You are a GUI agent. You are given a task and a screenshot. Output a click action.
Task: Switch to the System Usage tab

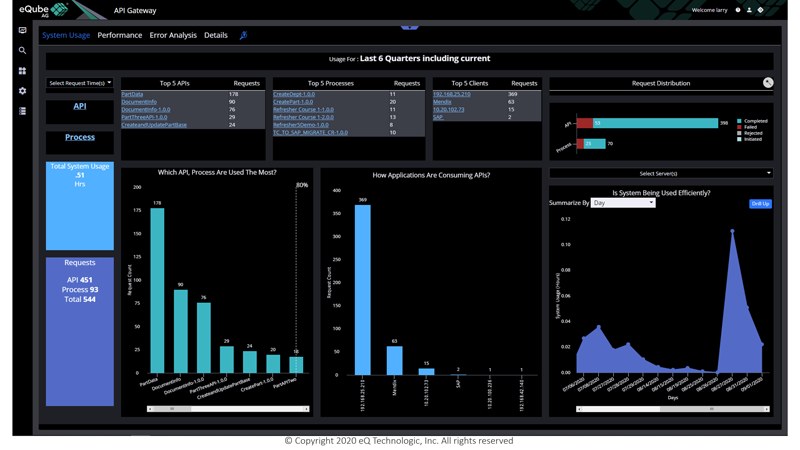pos(66,35)
